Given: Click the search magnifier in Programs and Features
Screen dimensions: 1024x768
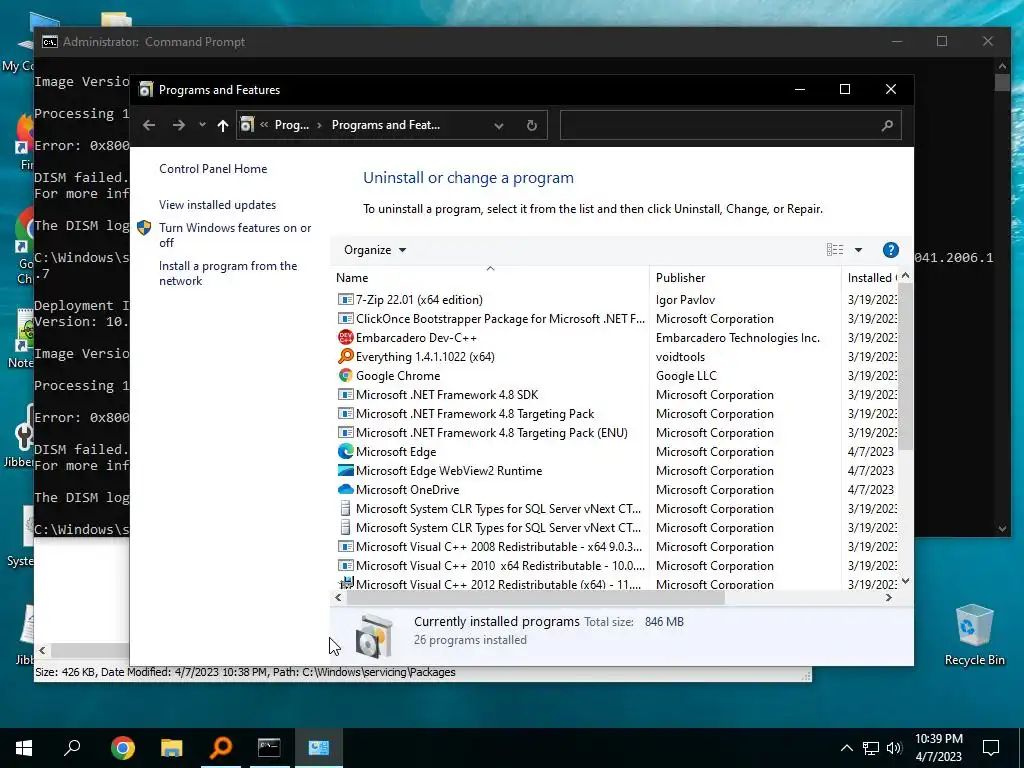Looking at the screenshot, I should (x=886, y=125).
